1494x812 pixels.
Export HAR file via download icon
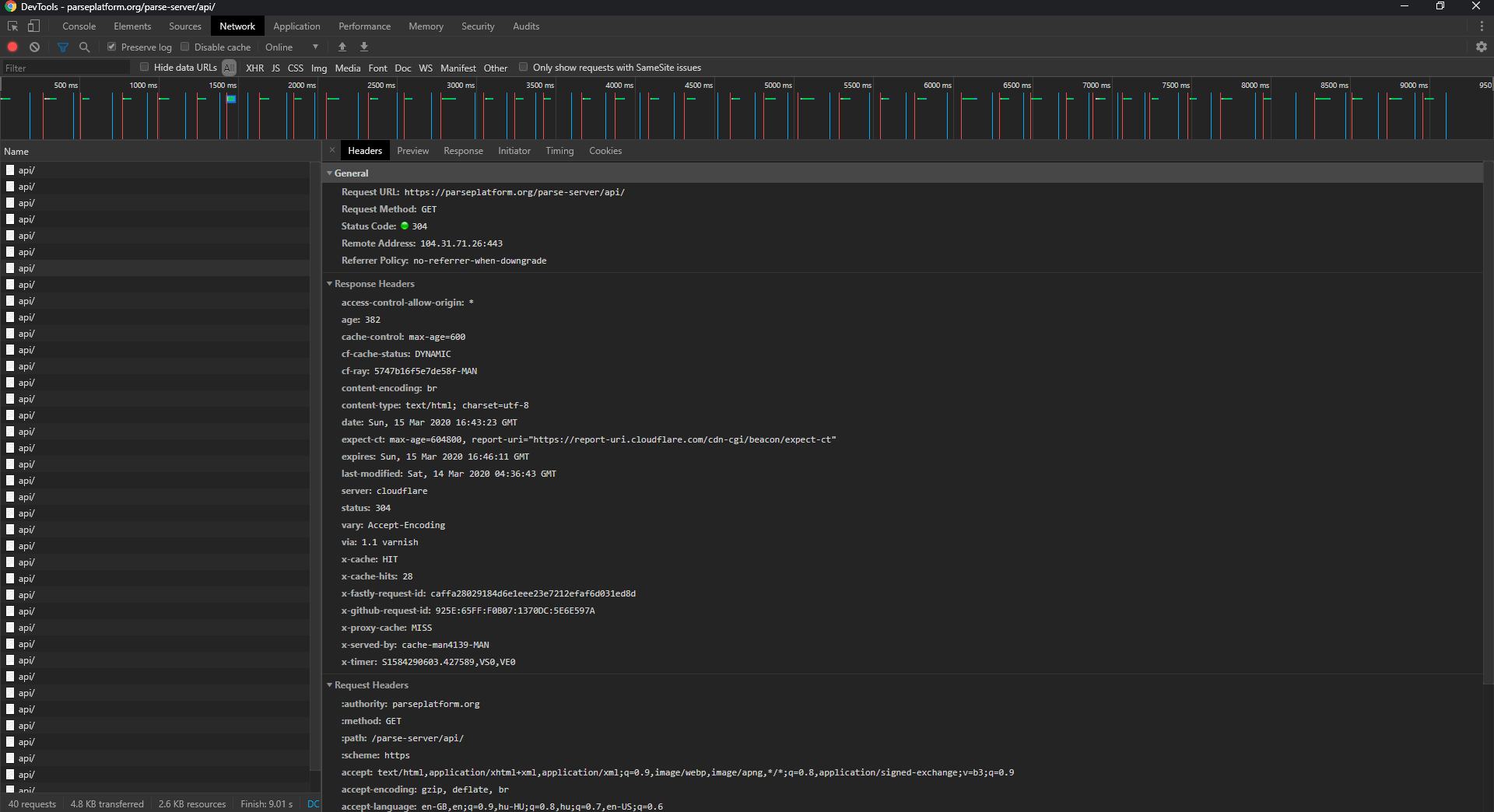pos(363,47)
